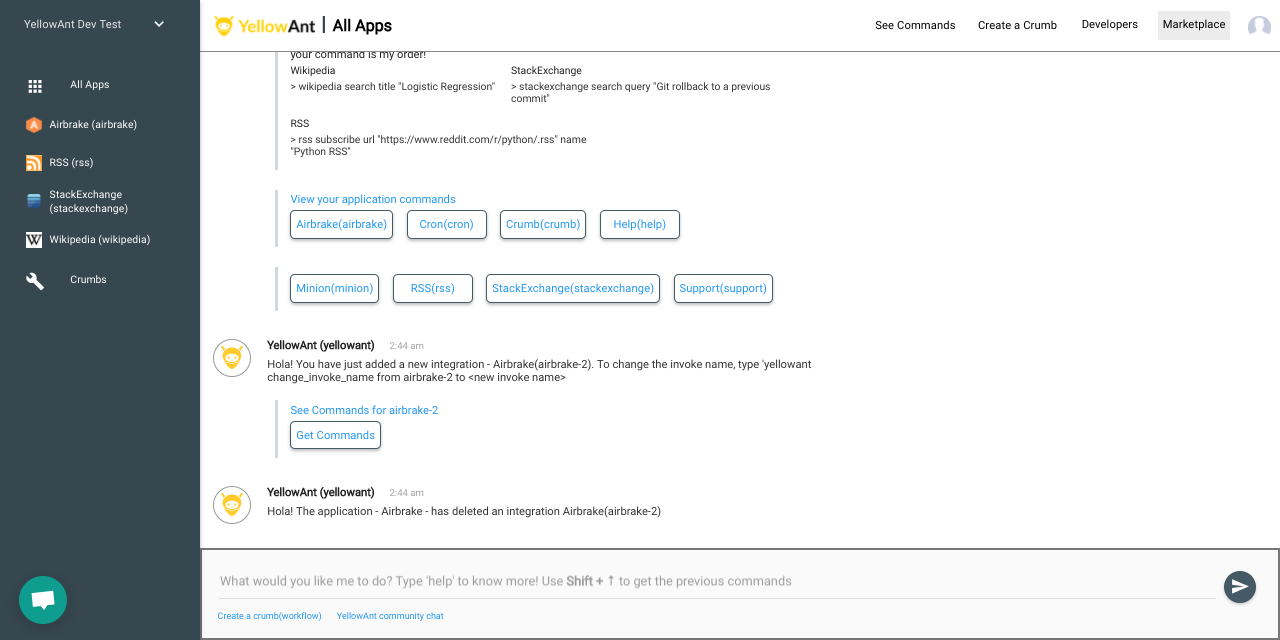Click the All Apps grid icon
This screenshot has width=1280, height=640.
(35, 86)
